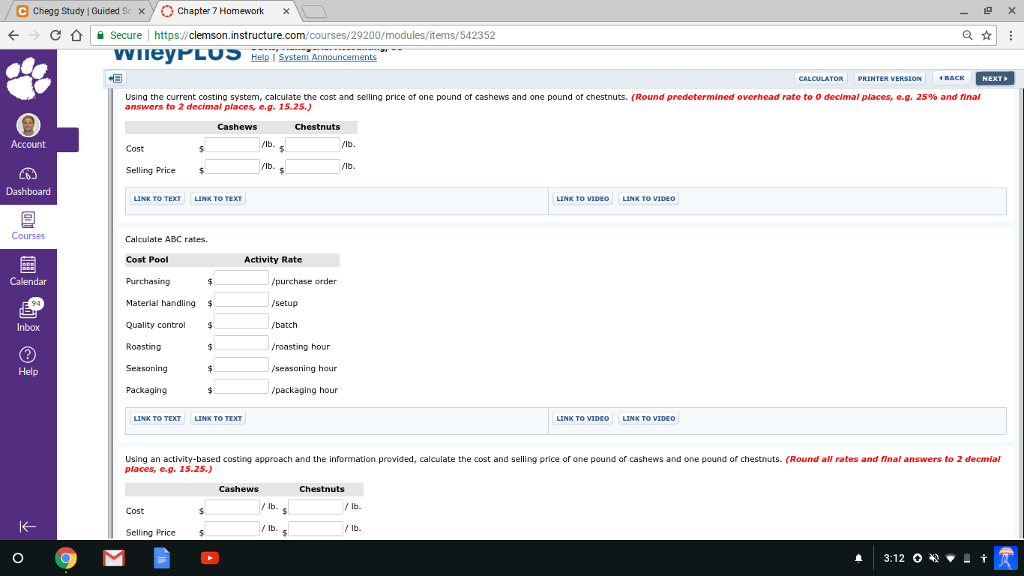This screenshot has height=576, width=1024.
Task: Launch Chrome from the shelf
Action: 65,558
